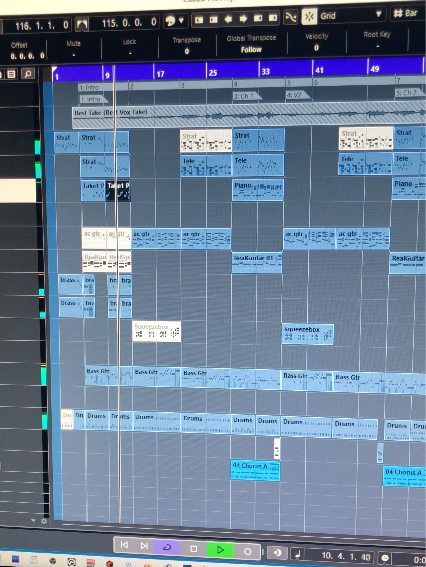Toggle Snap to Zero Crossing icon
Image resolution: width=426 pixels, height=567 pixels.
pyautogui.click(x=290, y=17)
